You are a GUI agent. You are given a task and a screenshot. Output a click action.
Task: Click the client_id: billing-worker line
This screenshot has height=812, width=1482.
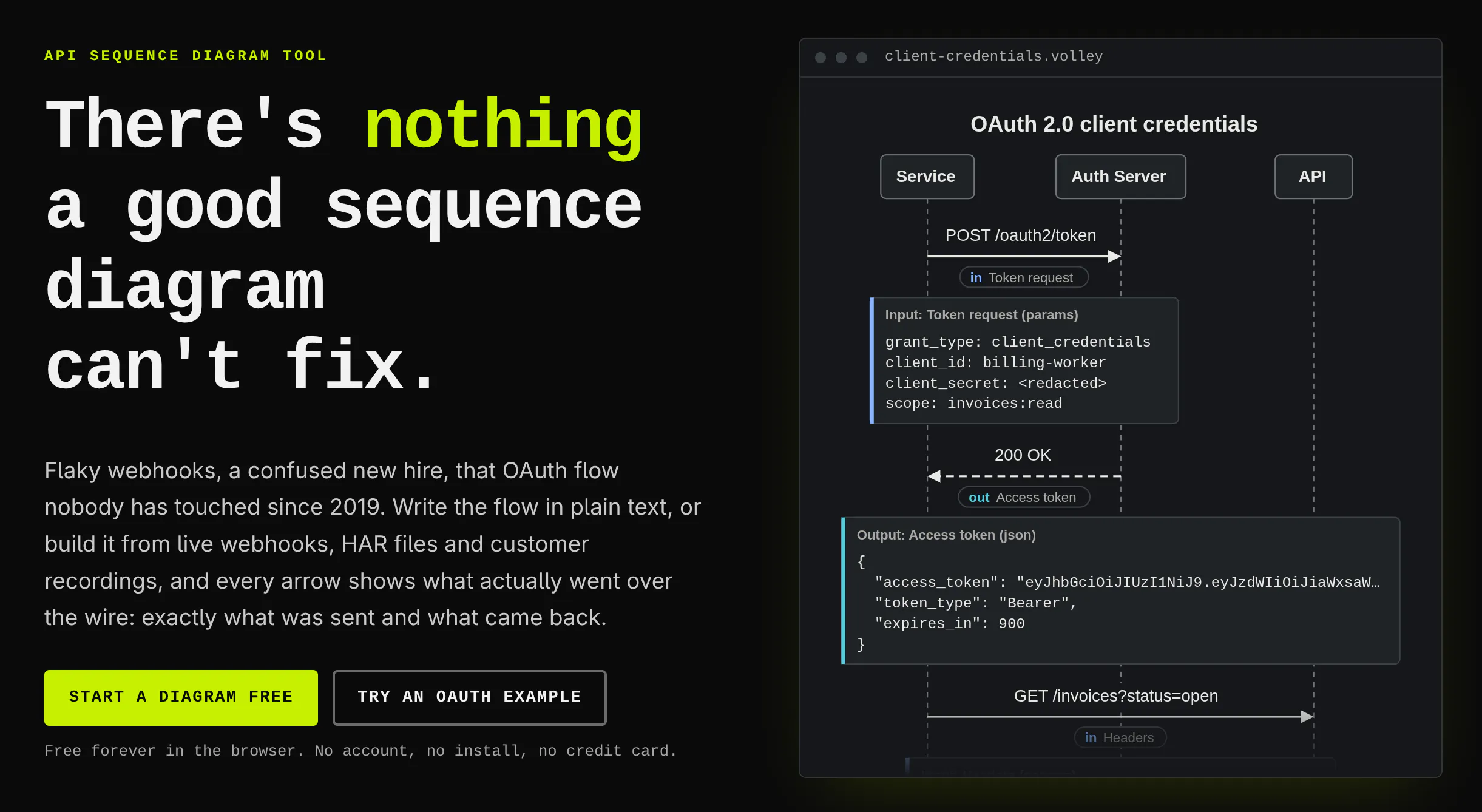pos(995,363)
